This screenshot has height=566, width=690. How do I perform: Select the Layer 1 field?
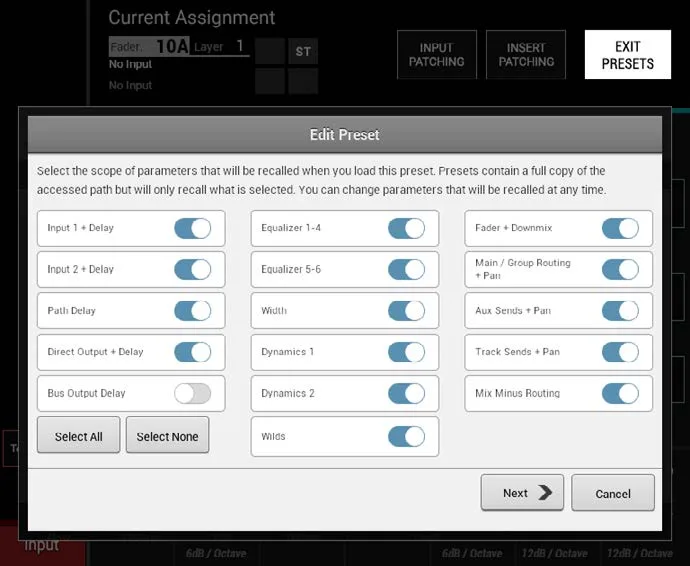tap(219, 46)
